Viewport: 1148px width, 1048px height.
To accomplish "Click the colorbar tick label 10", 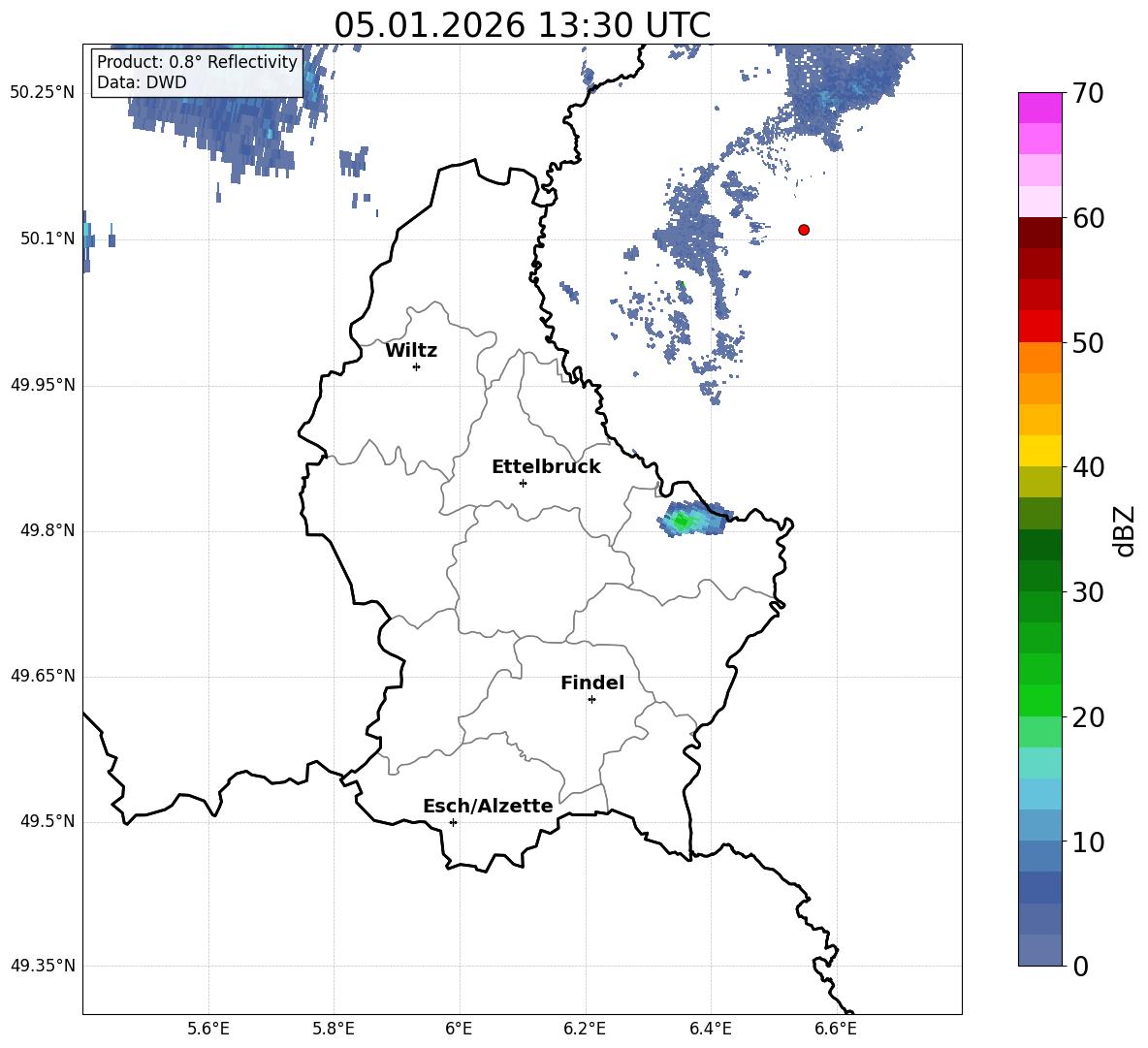I will [x=1088, y=842].
